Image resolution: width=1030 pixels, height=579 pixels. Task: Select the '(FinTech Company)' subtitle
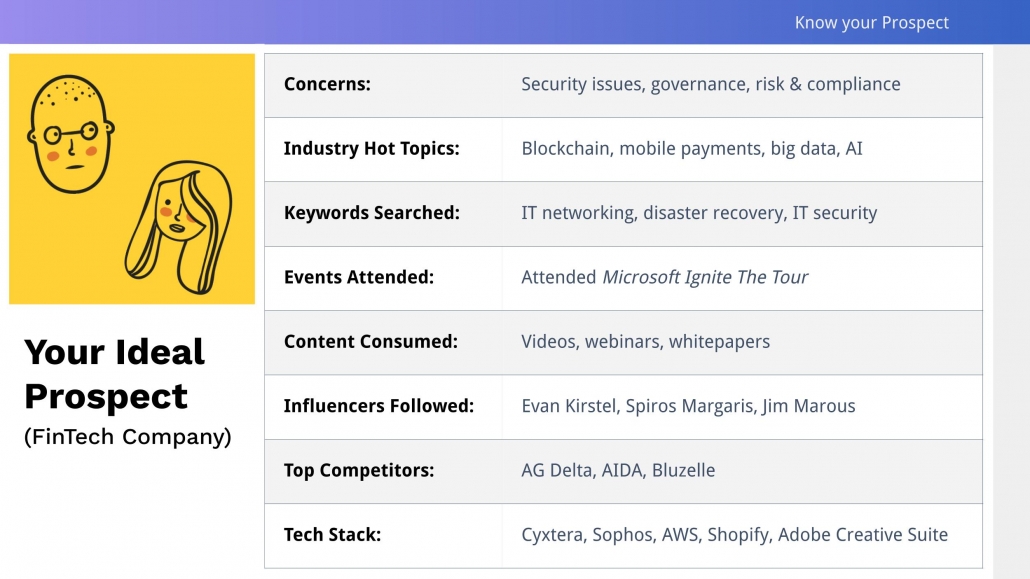127,436
